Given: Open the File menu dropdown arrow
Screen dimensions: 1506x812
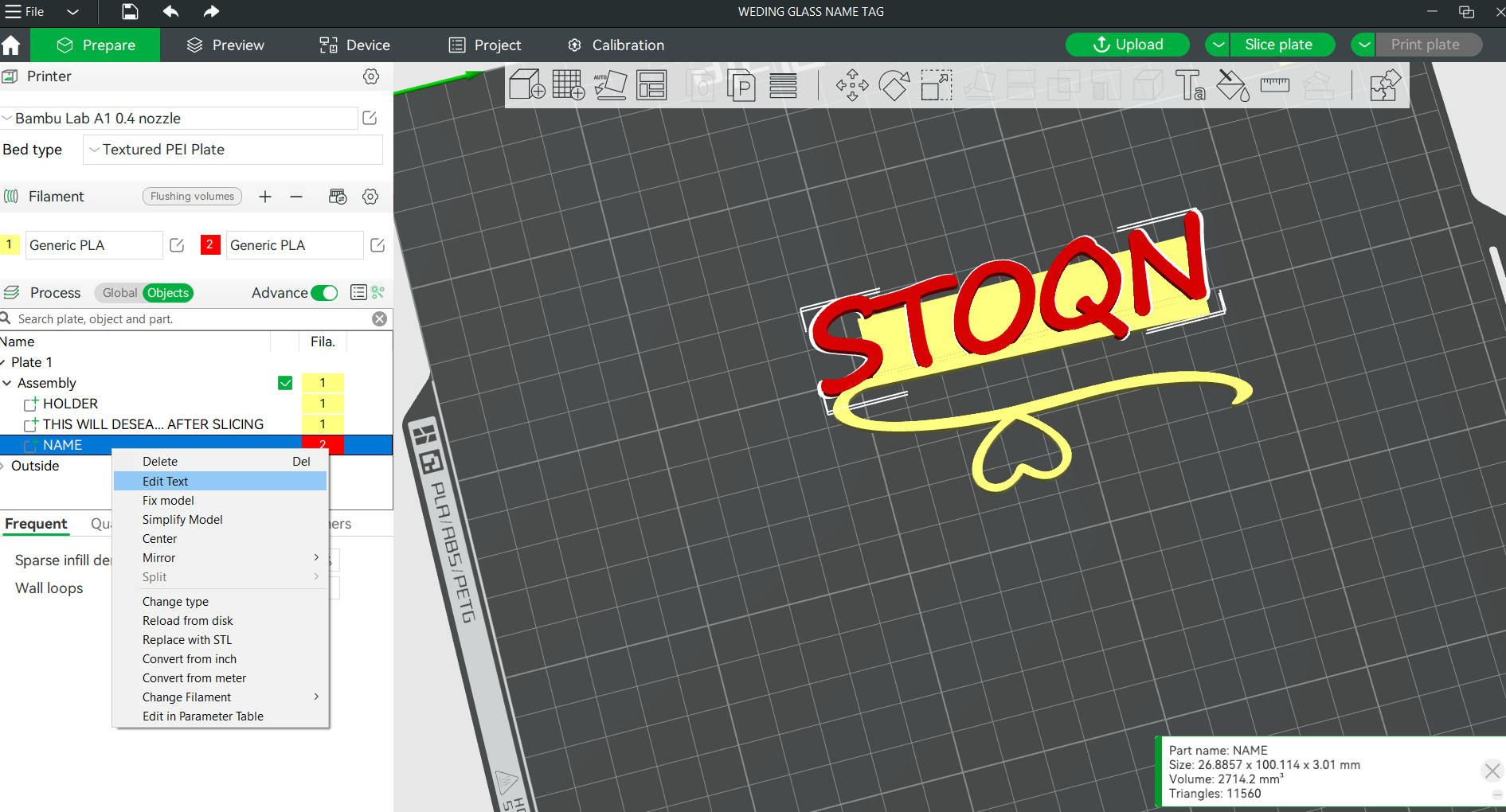Looking at the screenshot, I should (x=72, y=12).
